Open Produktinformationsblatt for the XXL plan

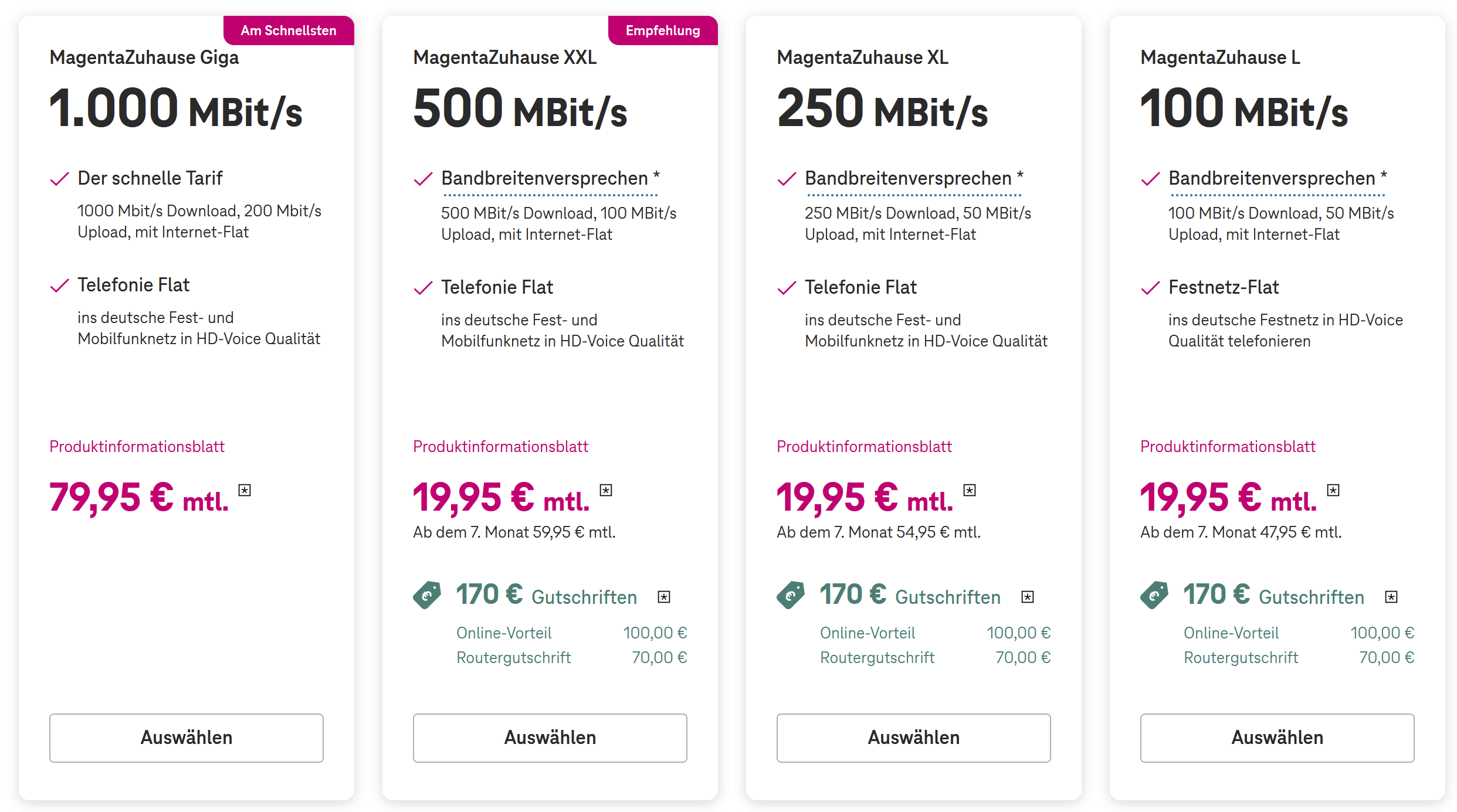coord(500,447)
